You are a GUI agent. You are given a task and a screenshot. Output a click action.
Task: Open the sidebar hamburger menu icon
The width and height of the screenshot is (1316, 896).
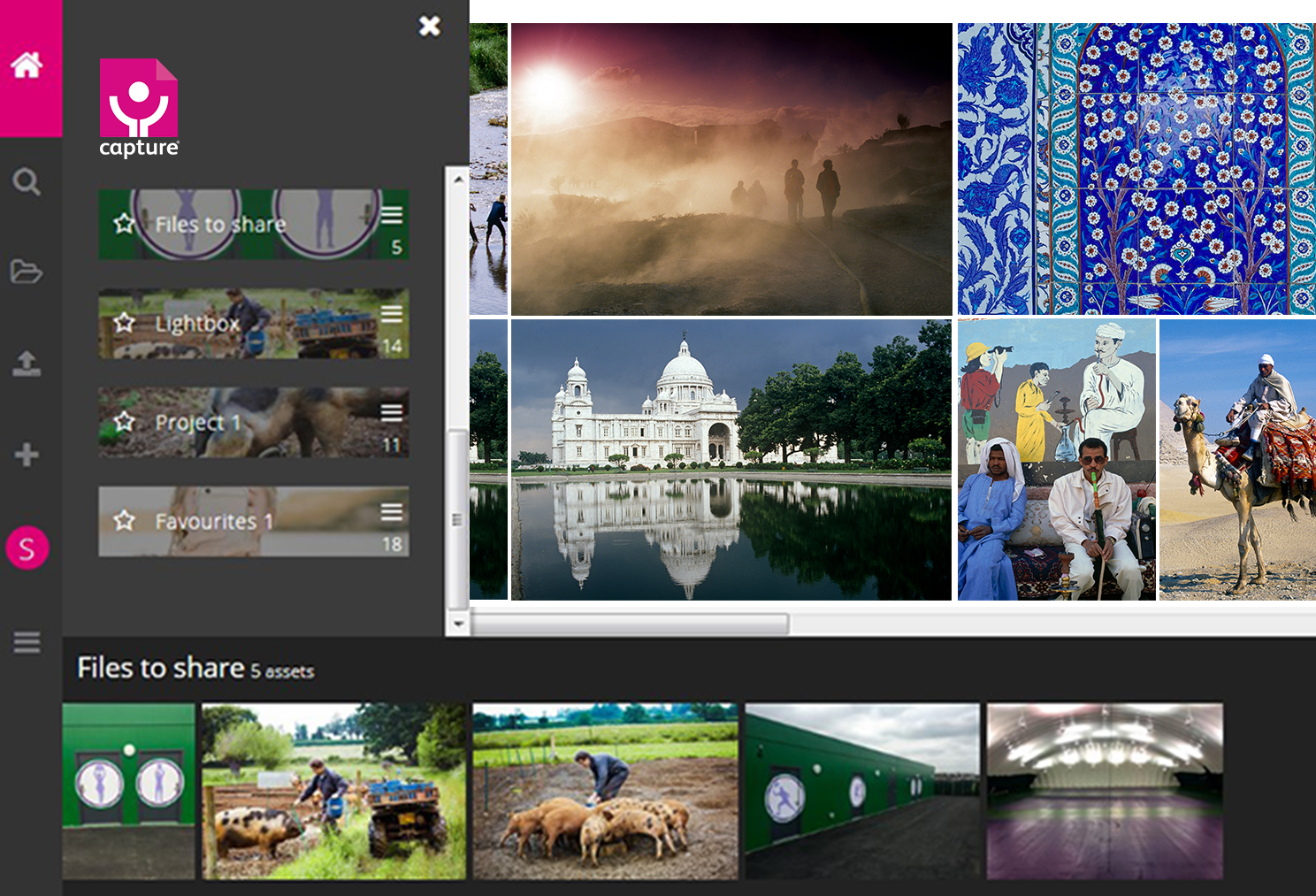pyautogui.click(x=27, y=642)
